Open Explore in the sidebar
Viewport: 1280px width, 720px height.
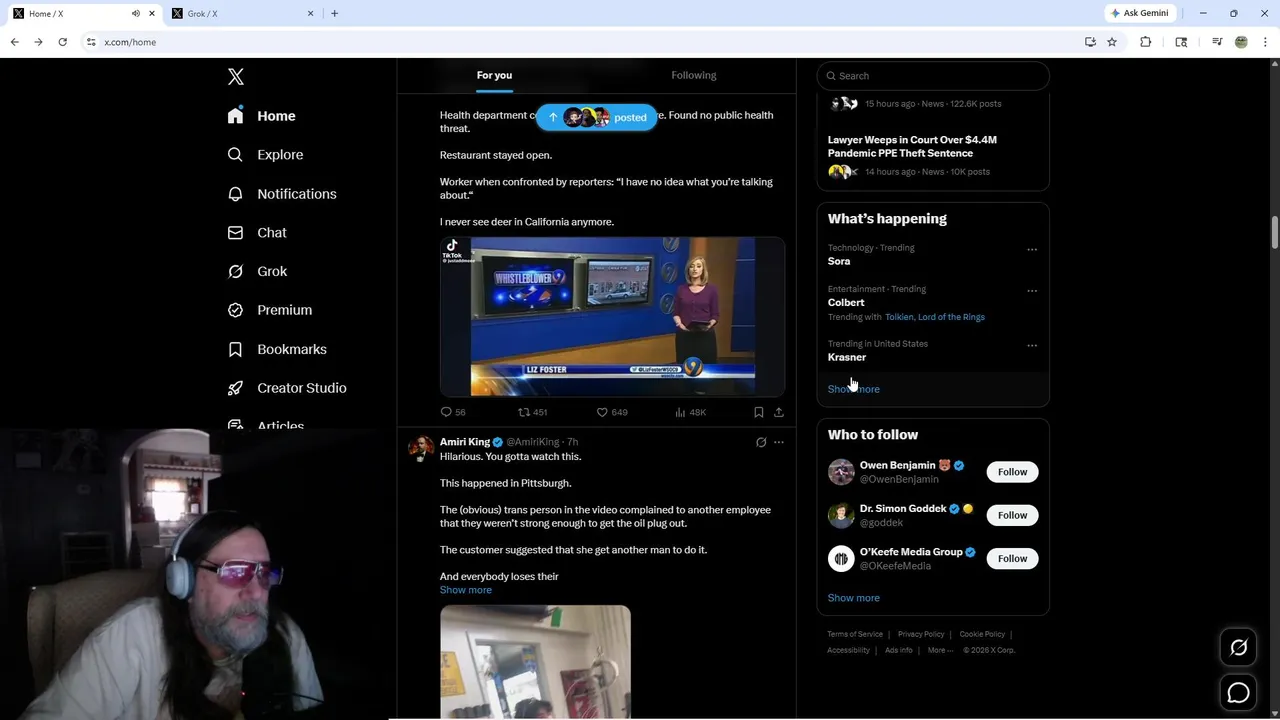coord(265,155)
